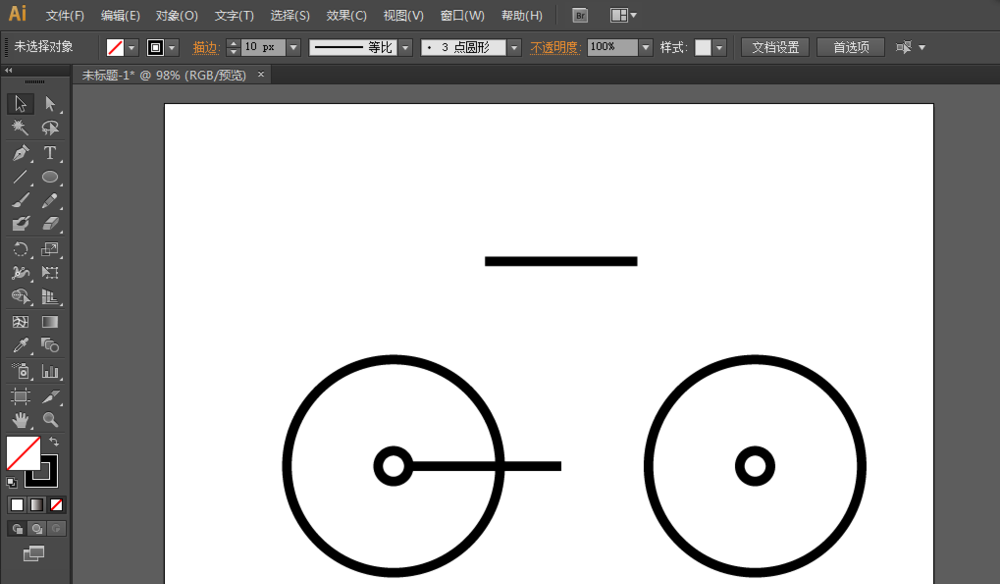Select the Zoom tool

coord(49,419)
